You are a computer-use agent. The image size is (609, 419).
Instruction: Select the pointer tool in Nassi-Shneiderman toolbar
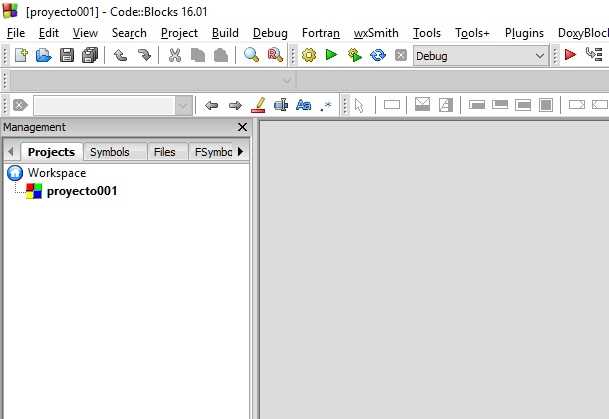(x=359, y=105)
